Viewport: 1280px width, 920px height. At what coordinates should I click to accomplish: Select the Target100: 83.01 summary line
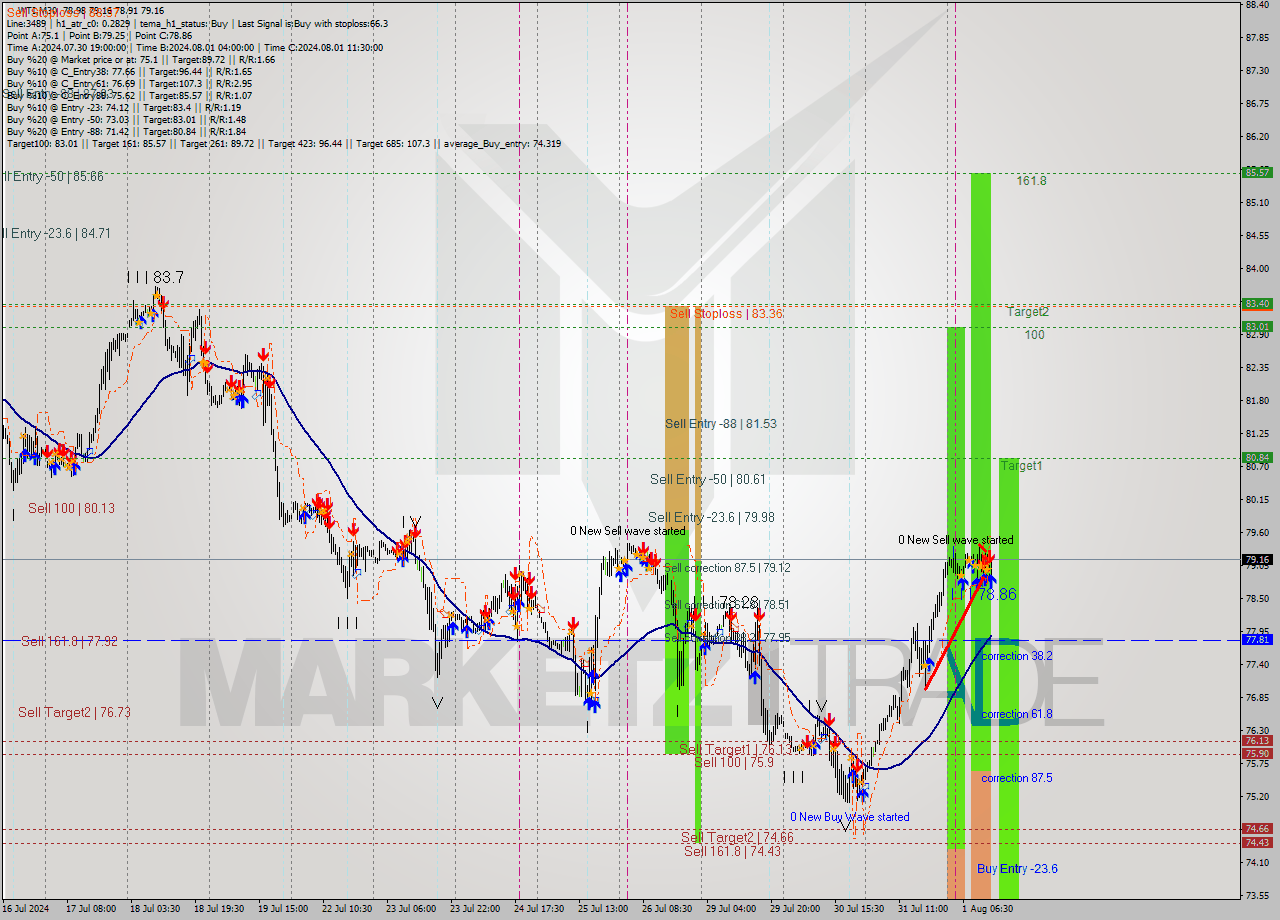click(284, 144)
